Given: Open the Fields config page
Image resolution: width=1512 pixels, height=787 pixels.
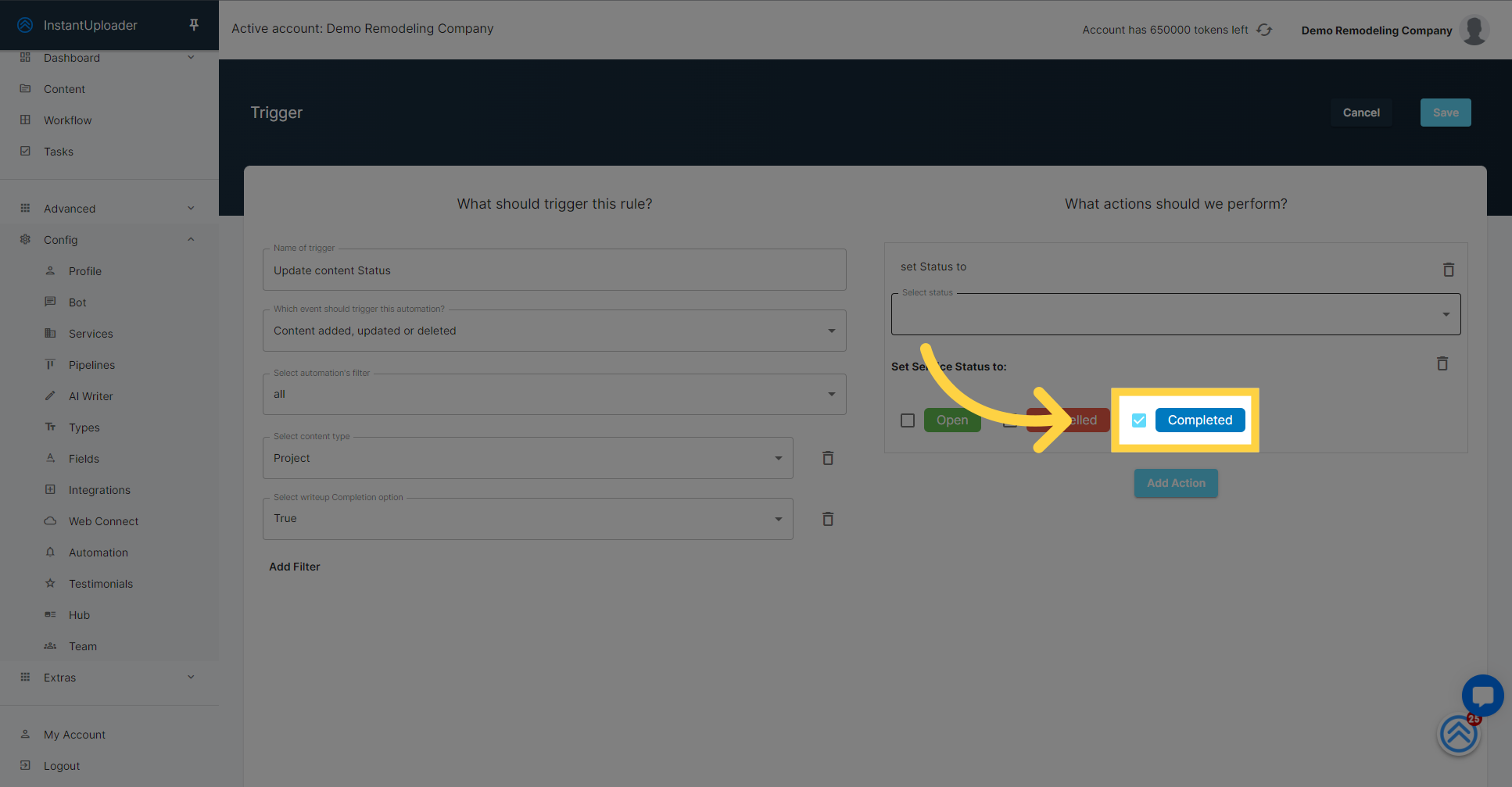Looking at the screenshot, I should pyautogui.click(x=84, y=459).
